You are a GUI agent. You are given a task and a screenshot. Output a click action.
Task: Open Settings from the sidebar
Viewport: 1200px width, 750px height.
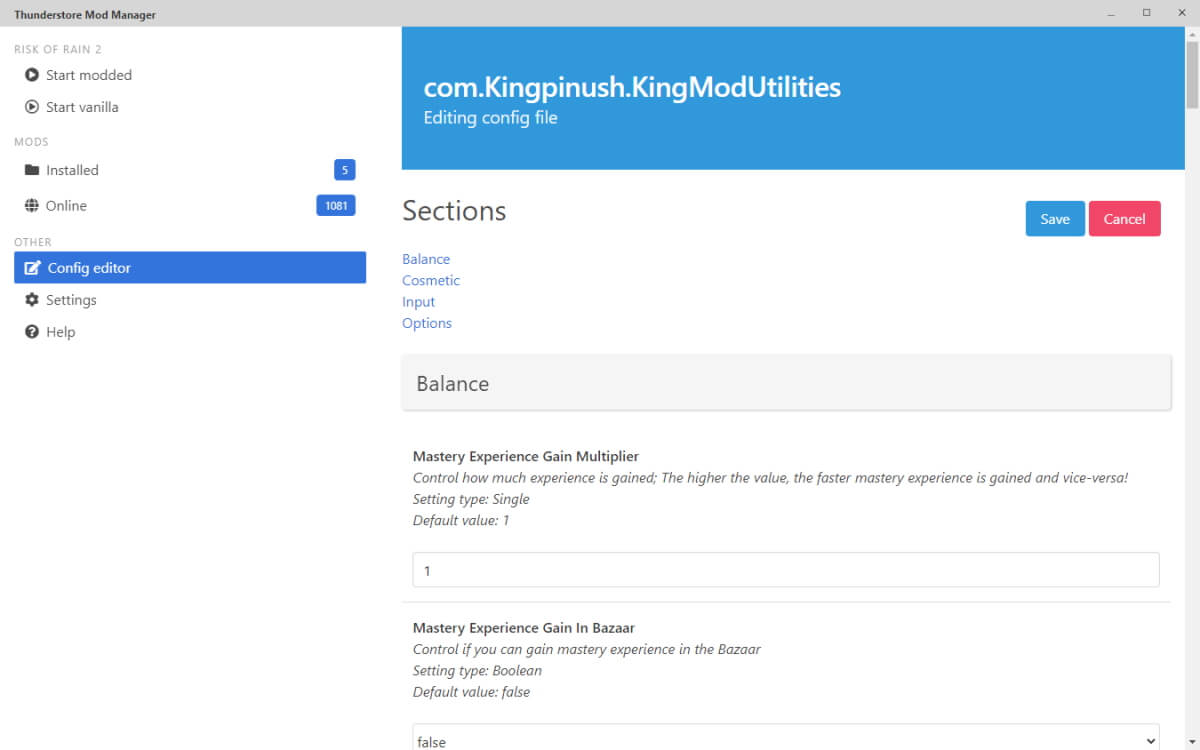pos(72,299)
